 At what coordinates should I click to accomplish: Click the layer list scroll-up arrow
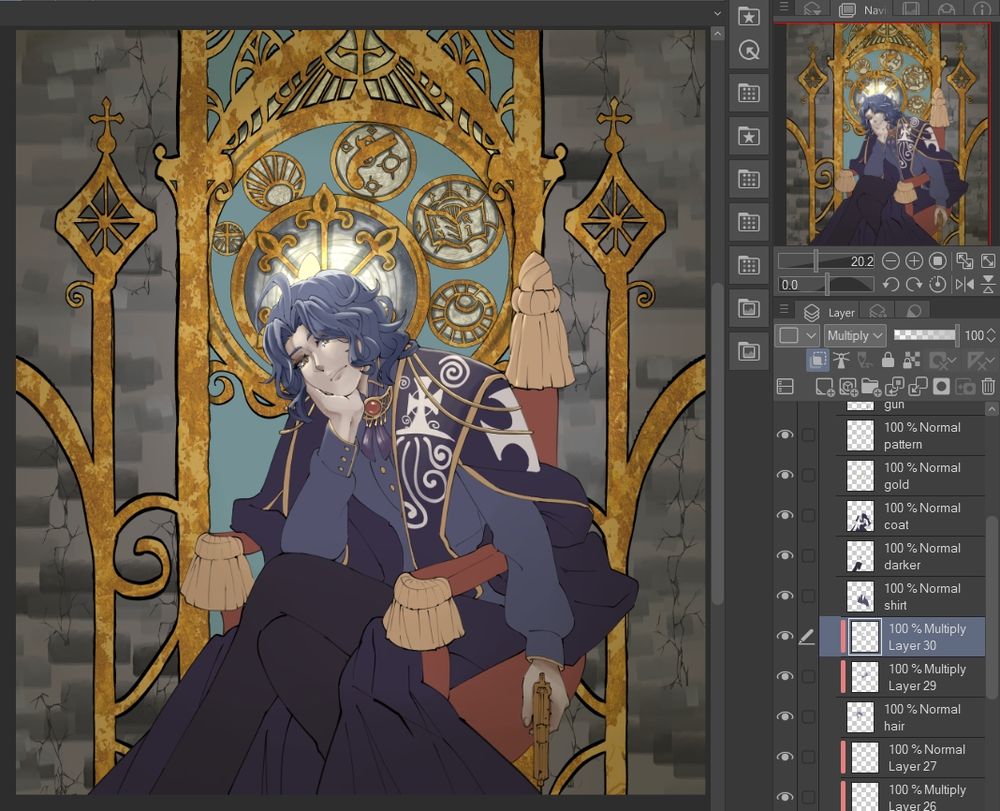point(991,408)
